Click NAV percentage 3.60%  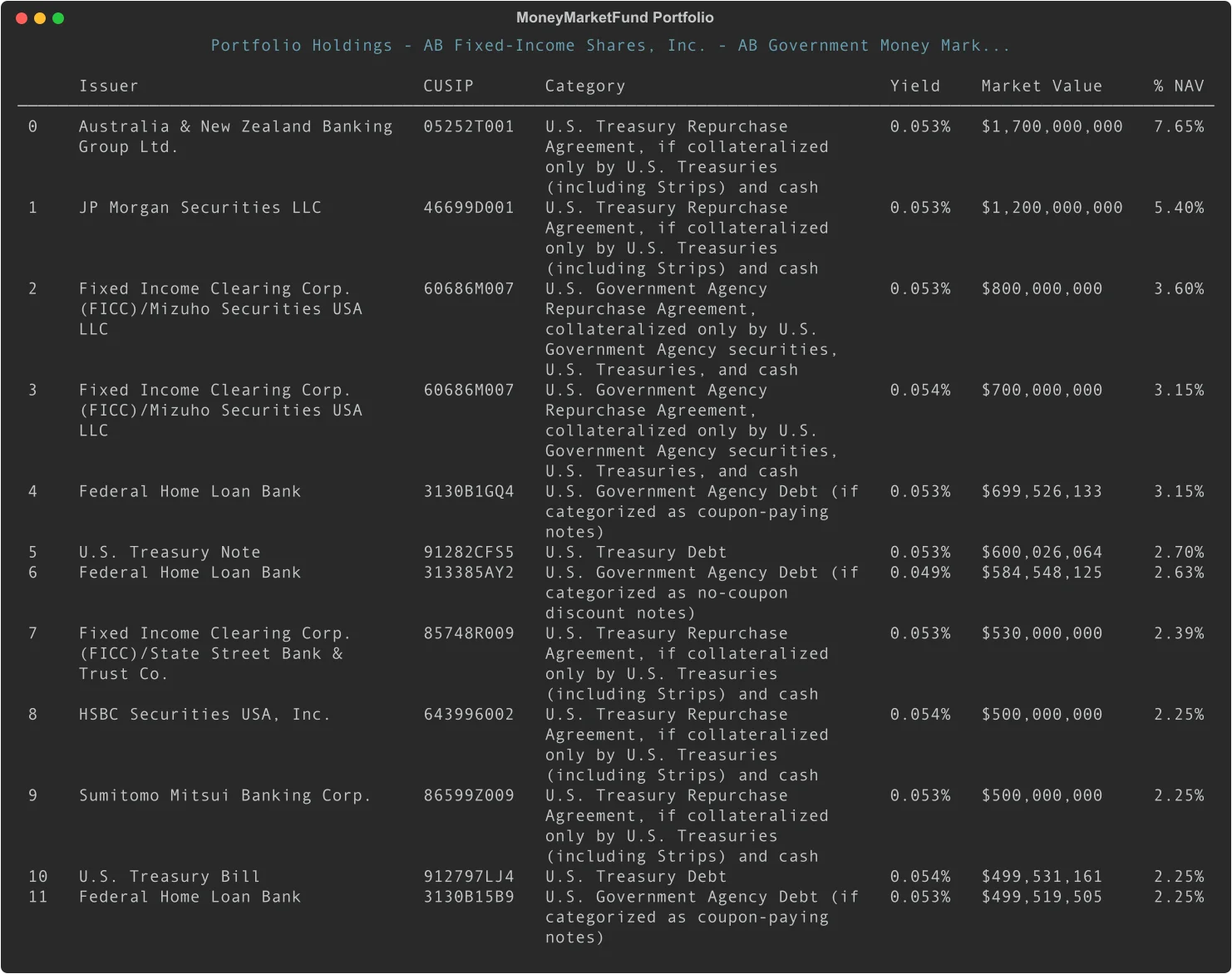(1179, 288)
